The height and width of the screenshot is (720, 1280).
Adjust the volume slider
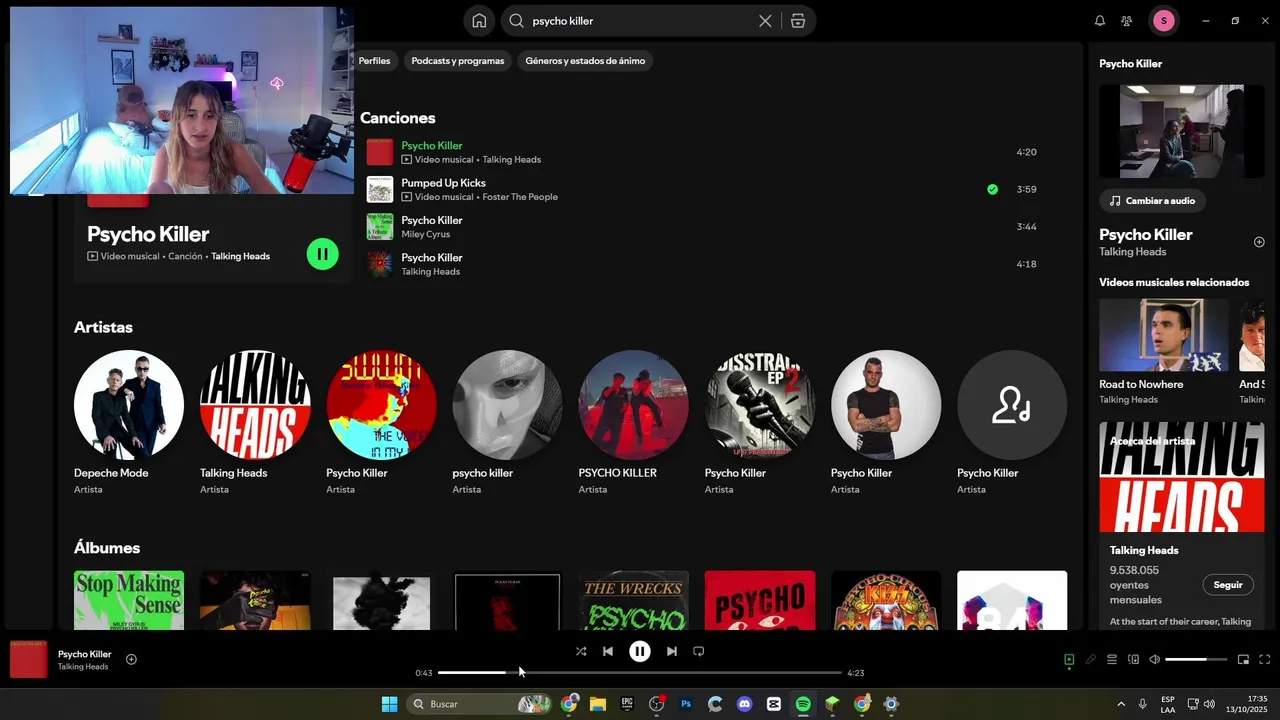pos(1197,660)
